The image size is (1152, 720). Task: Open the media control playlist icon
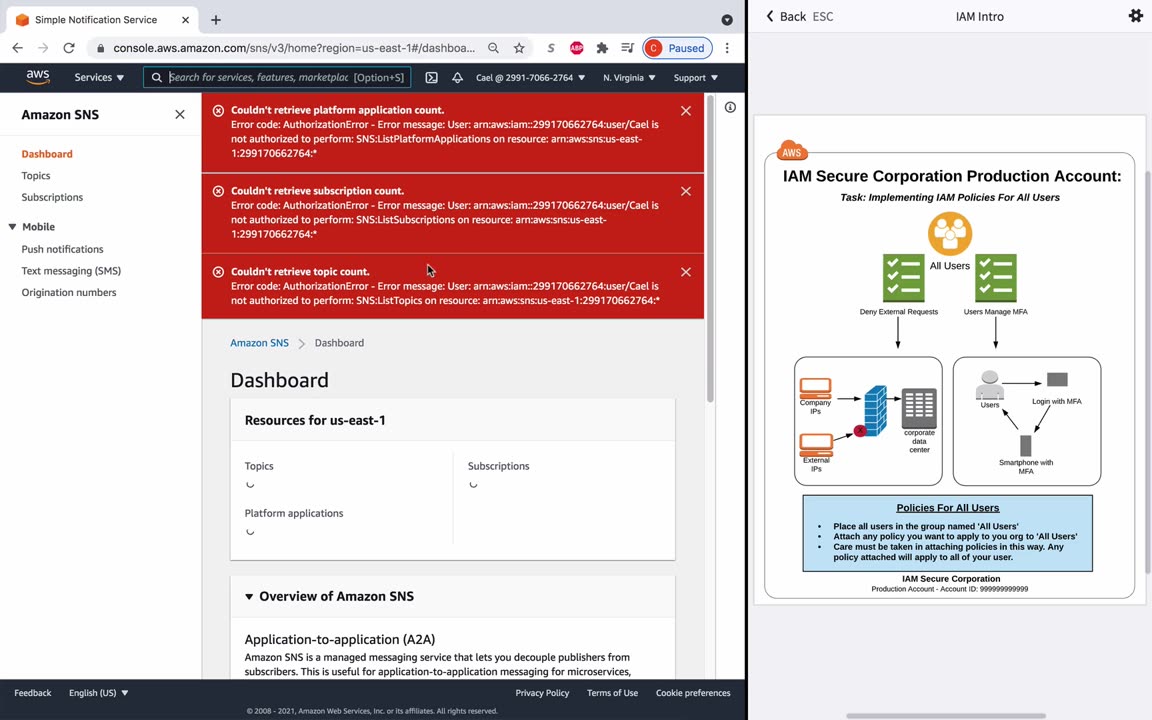pyautogui.click(x=627, y=48)
